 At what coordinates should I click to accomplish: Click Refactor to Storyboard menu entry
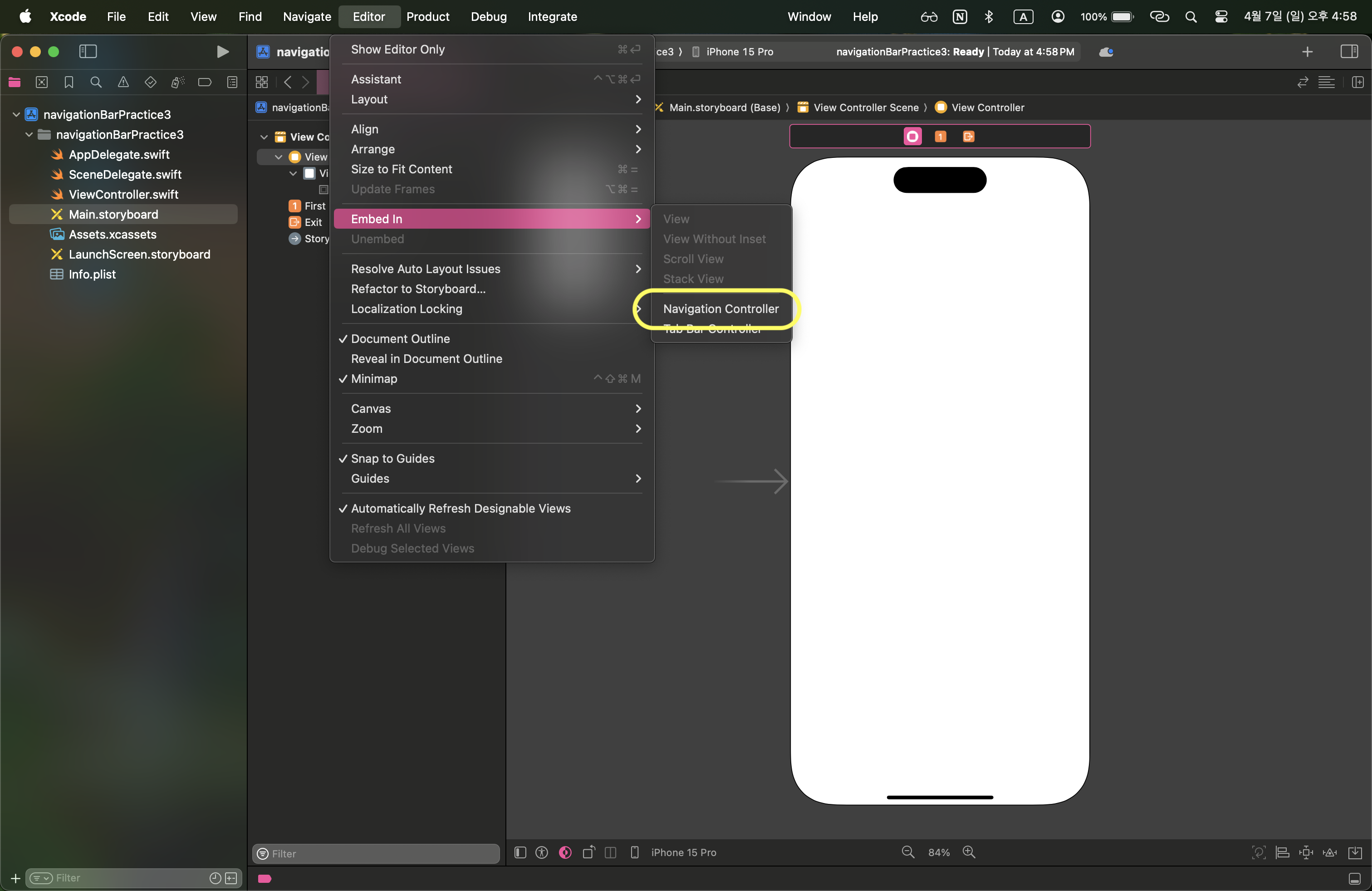[418, 289]
